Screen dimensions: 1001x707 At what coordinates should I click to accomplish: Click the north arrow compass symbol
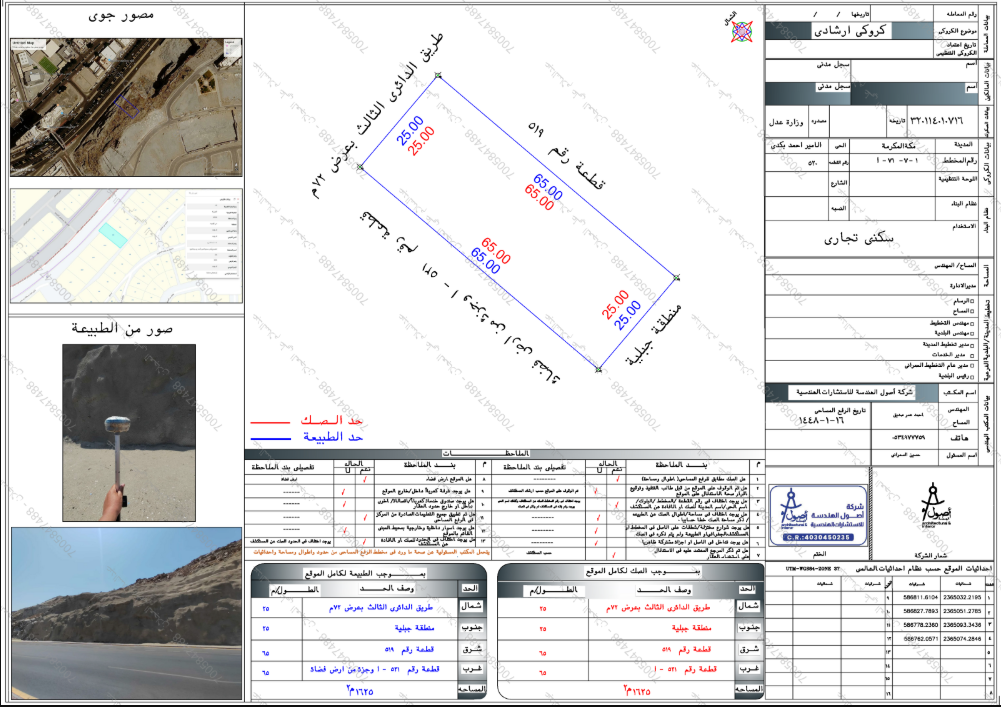pyautogui.click(x=741, y=30)
